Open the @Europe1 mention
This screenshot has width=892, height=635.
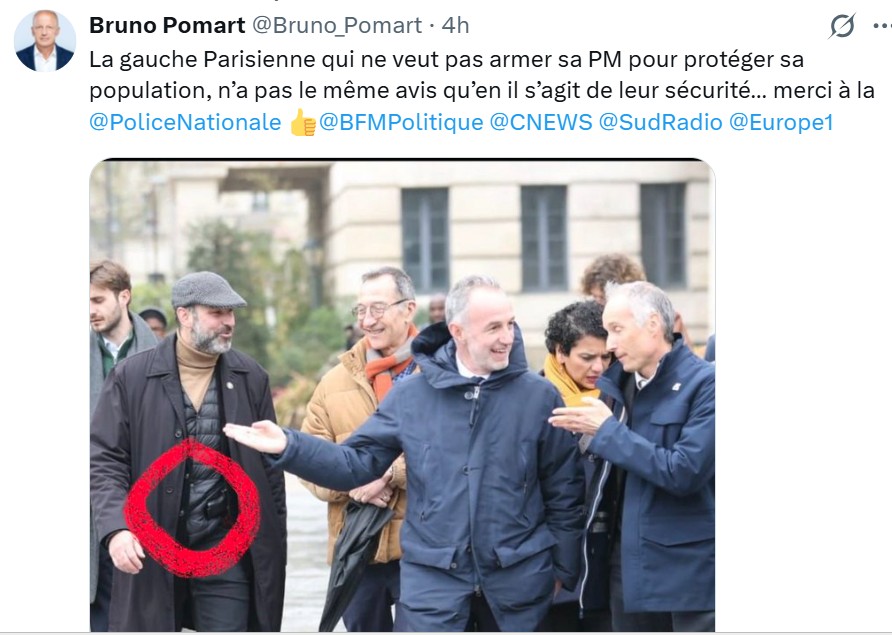pyautogui.click(x=781, y=122)
